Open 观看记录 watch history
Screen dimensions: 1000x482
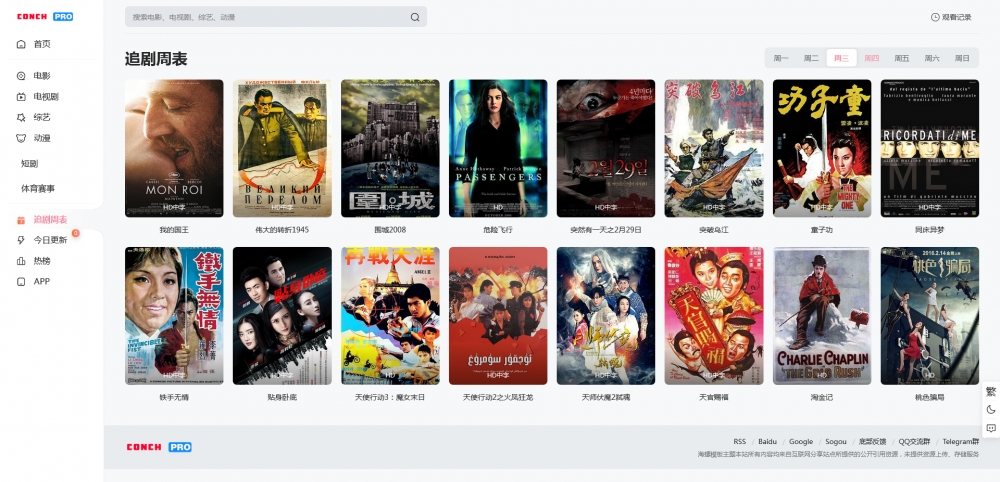click(951, 17)
